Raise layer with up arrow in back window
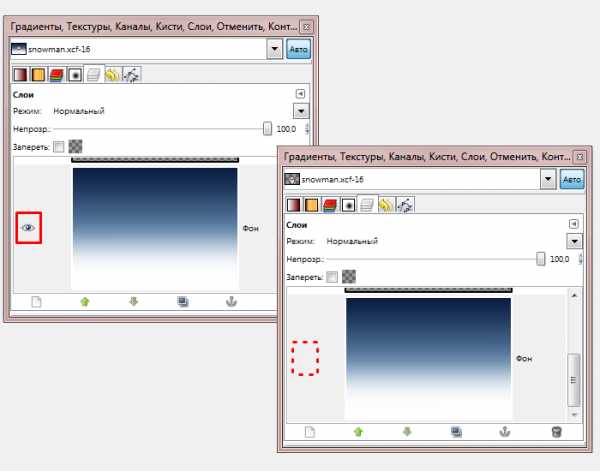Image resolution: width=600 pixels, height=471 pixels. click(85, 302)
